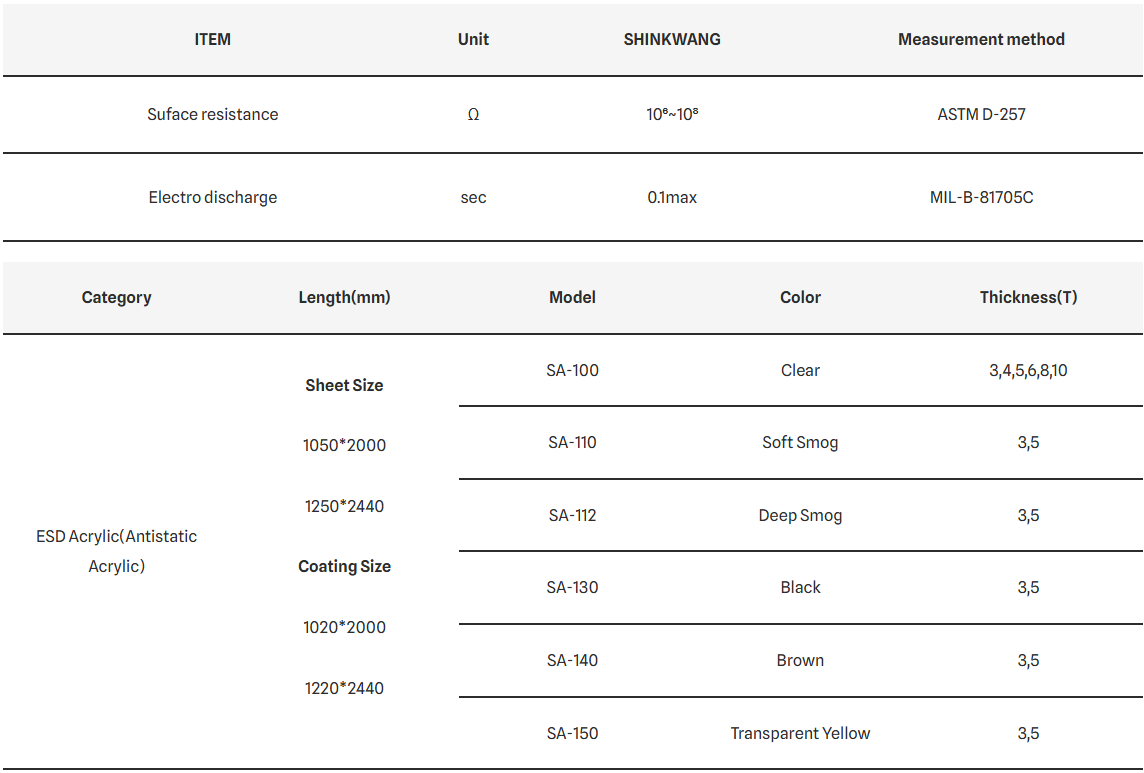The image size is (1144, 773).
Task: Select the Transparent Yellow color cell
Action: (800, 733)
